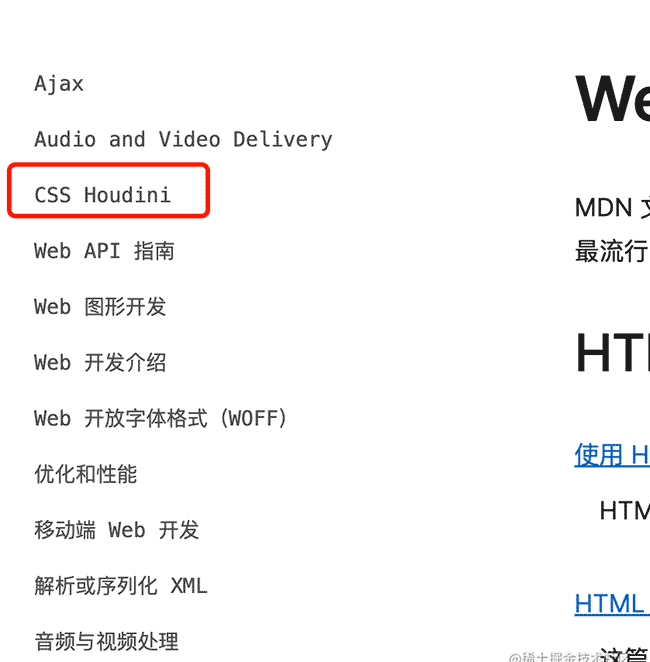Follow the blue HTML link
This screenshot has width=650, height=662.
(x=612, y=604)
